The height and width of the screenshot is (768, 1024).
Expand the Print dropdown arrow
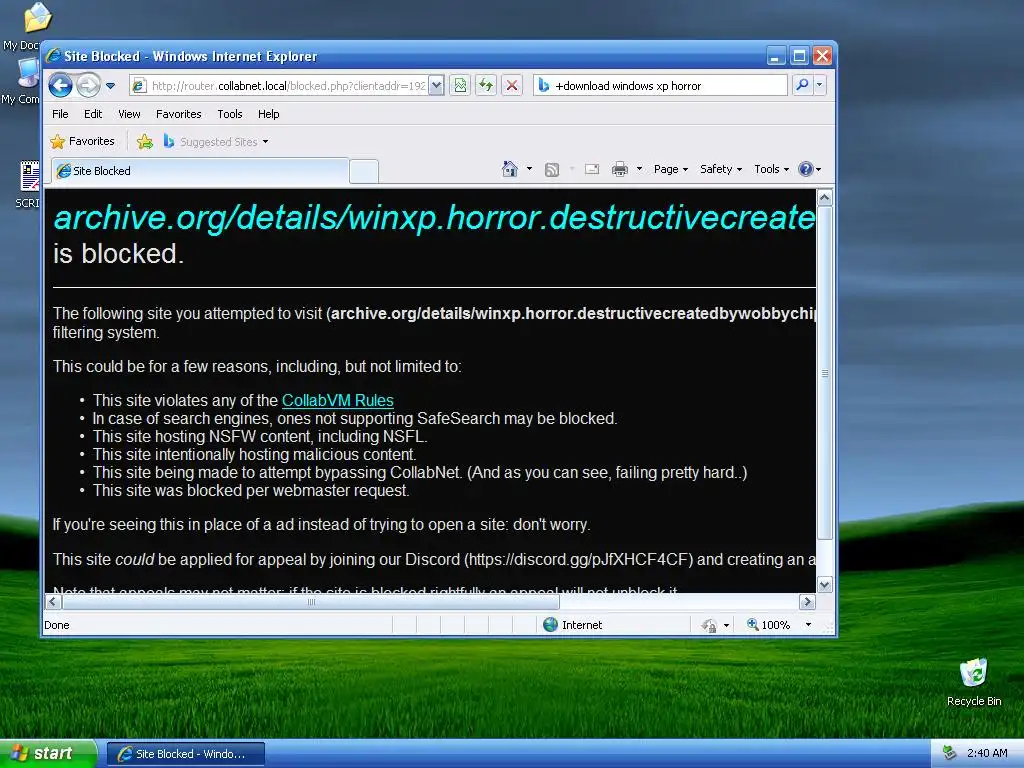(639, 169)
